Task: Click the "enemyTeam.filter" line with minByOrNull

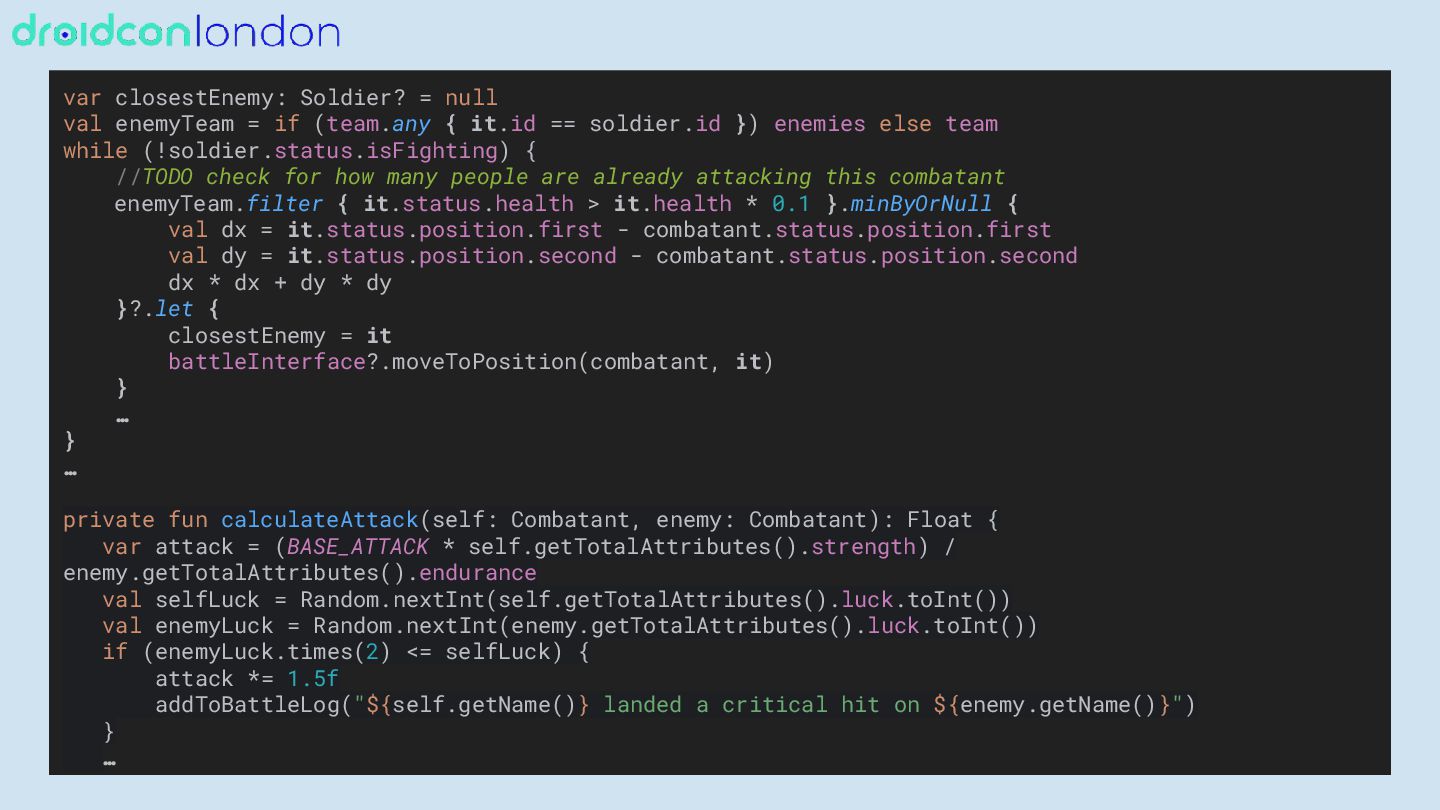Action: click(x=566, y=204)
